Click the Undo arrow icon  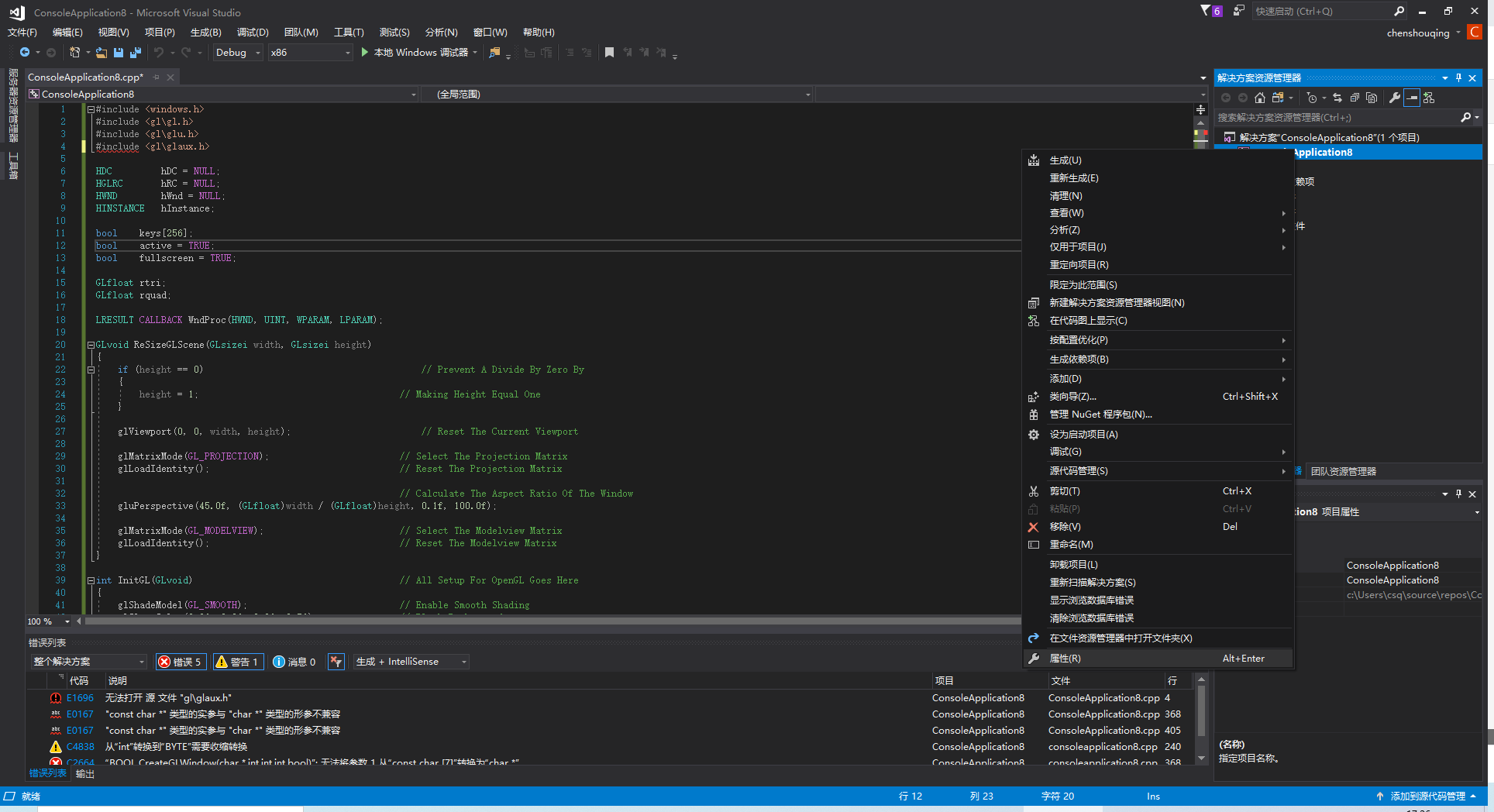159,53
